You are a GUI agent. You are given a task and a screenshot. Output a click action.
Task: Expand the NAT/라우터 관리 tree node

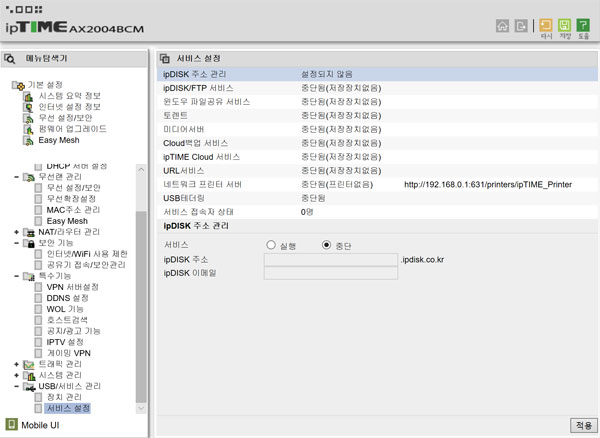point(16,232)
